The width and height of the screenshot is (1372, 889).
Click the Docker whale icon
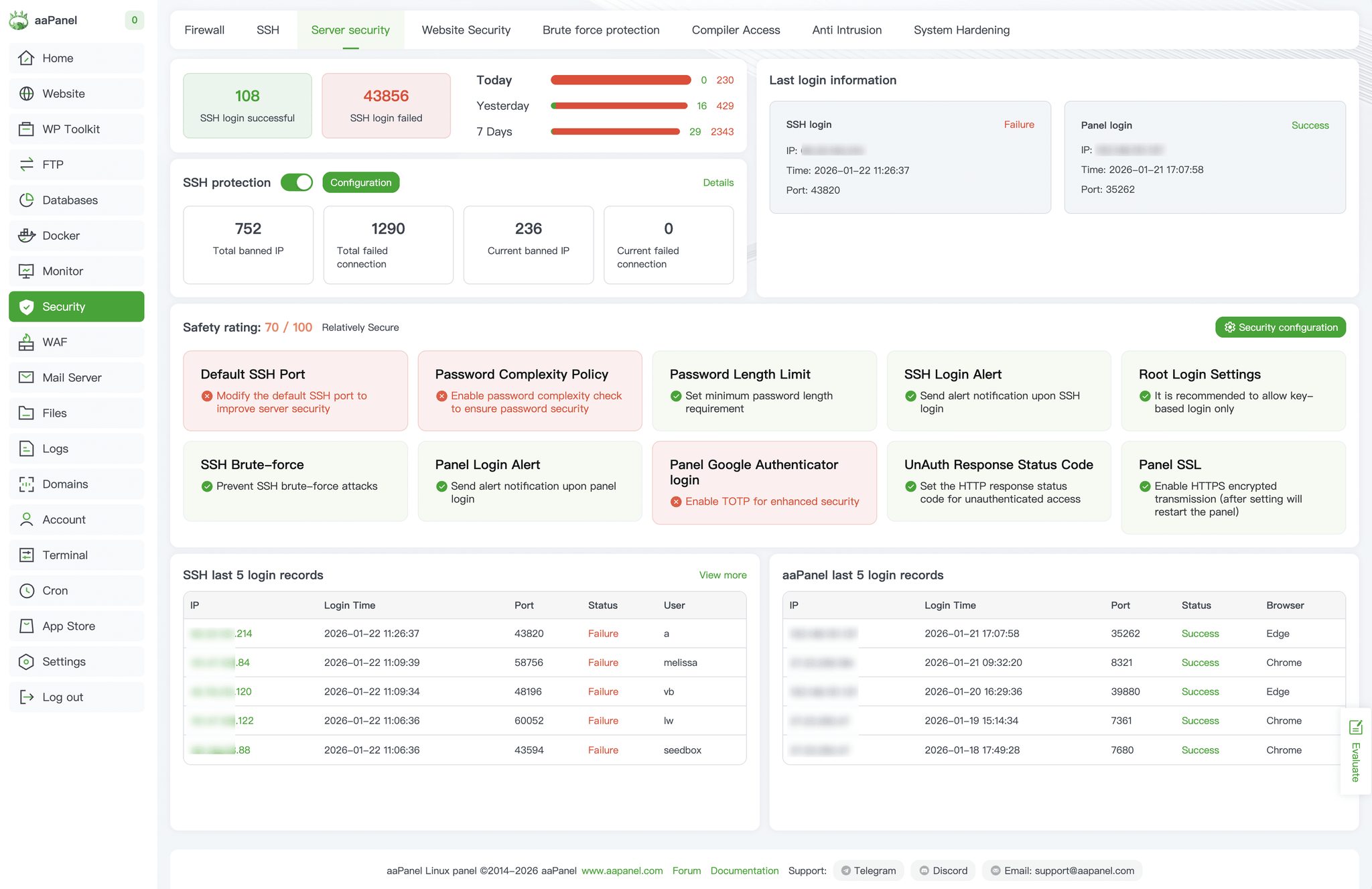pos(26,236)
